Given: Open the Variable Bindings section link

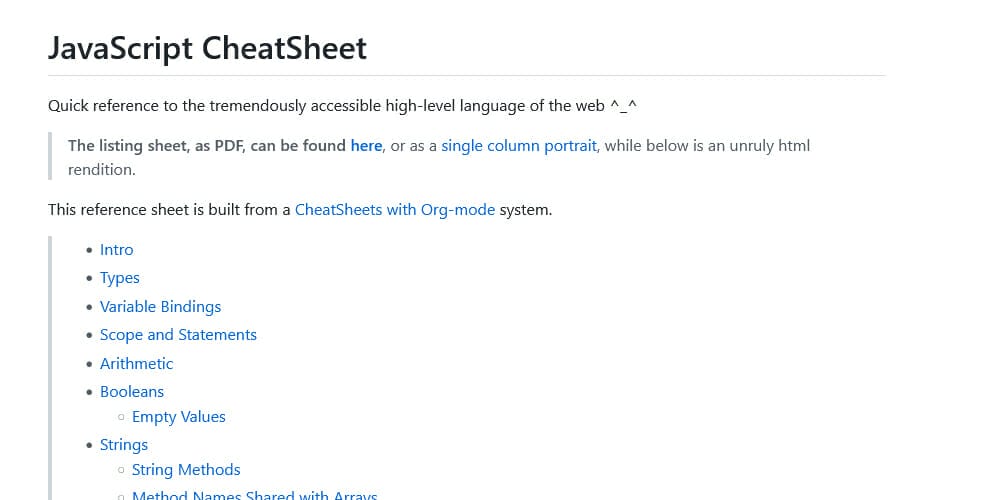Looking at the screenshot, I should point(161,306).
